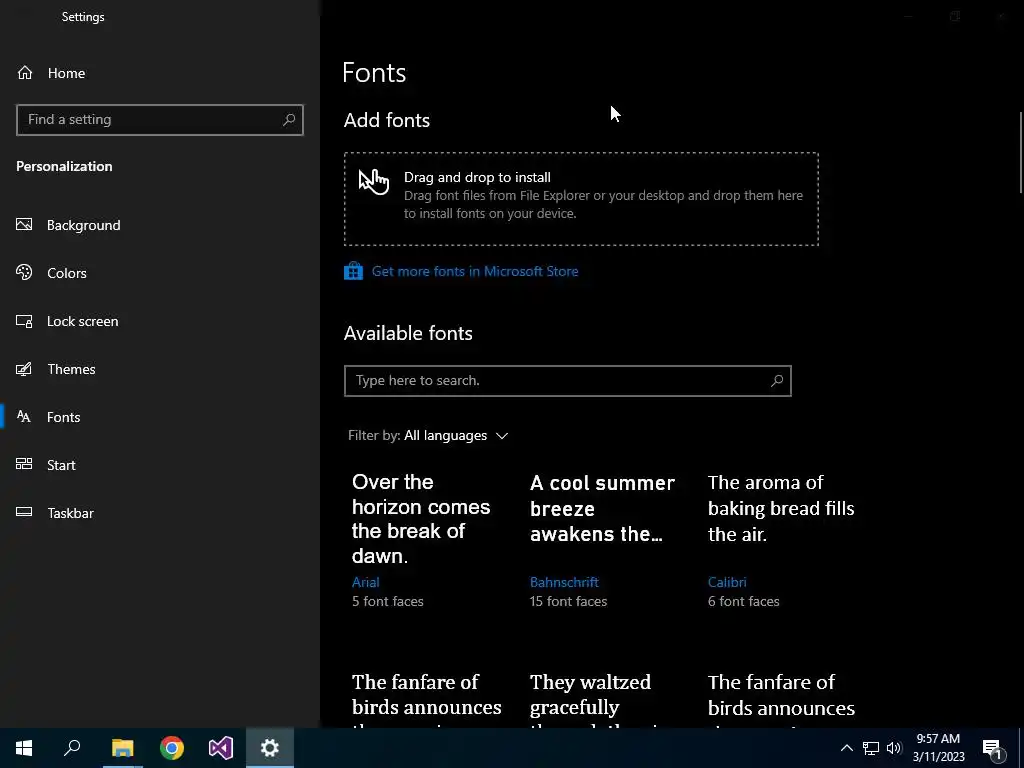
Task: Open the Calibri font family
Action: (727, 582)
